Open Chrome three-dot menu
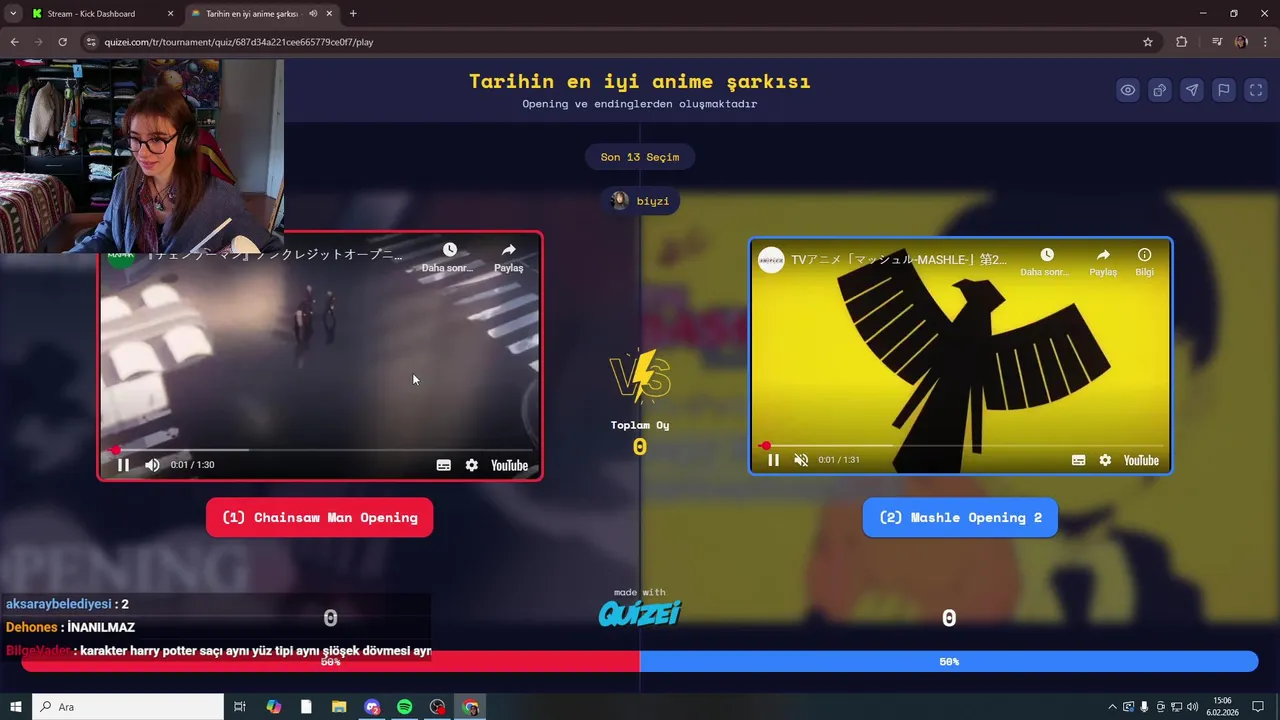1280x720 pixels. [x=1265, y=42]
